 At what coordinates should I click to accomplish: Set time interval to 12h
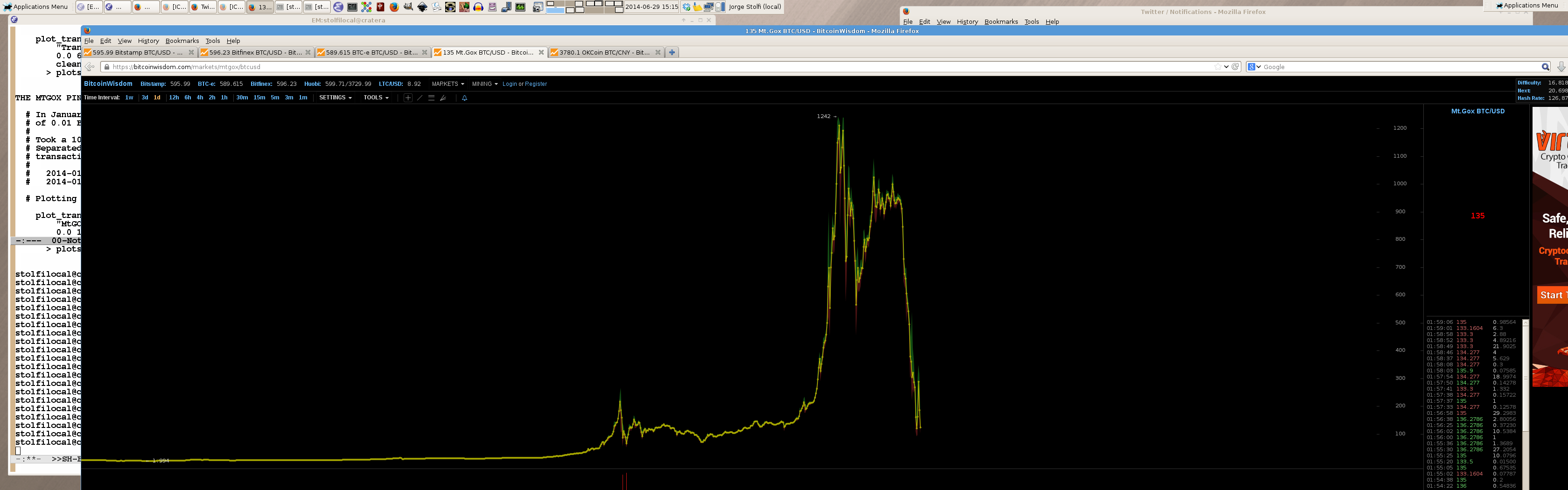point(174,98)
